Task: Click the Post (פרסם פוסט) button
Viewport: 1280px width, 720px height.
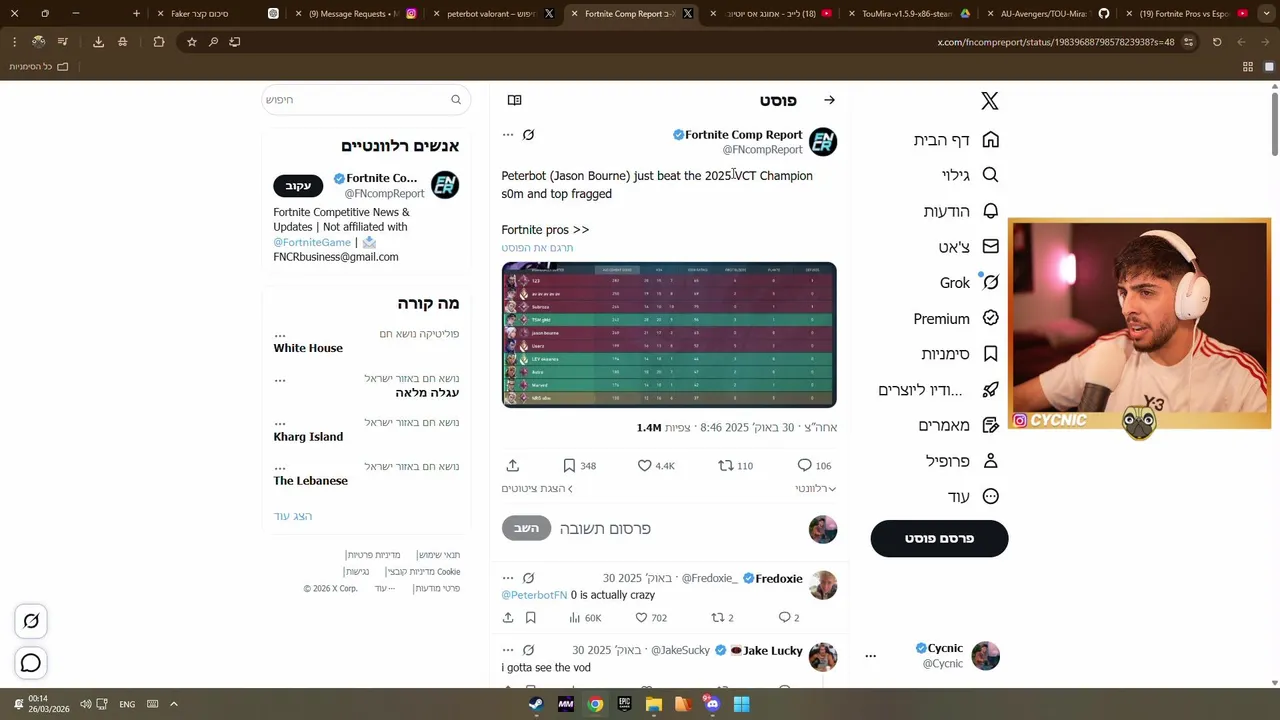Action: 939,539
